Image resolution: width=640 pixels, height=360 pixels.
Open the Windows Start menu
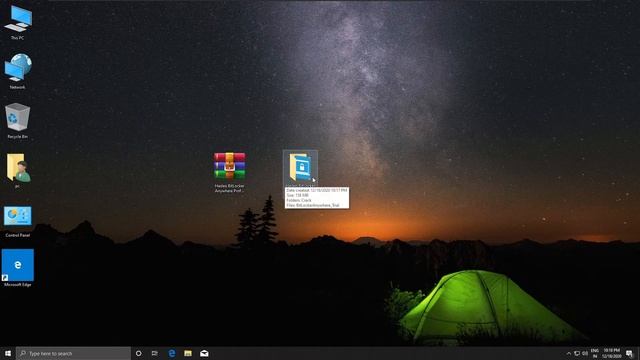pyautogui.click(x=8, y=353)
